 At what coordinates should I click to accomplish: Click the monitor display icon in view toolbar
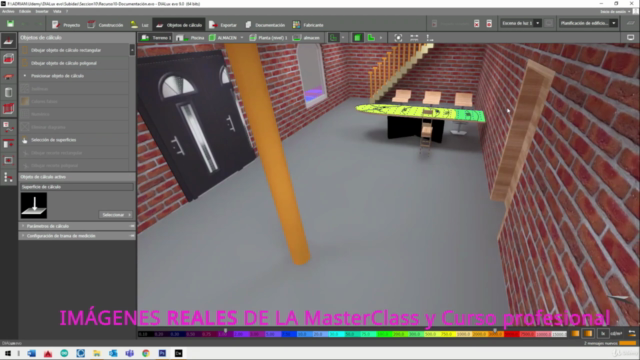631,38
